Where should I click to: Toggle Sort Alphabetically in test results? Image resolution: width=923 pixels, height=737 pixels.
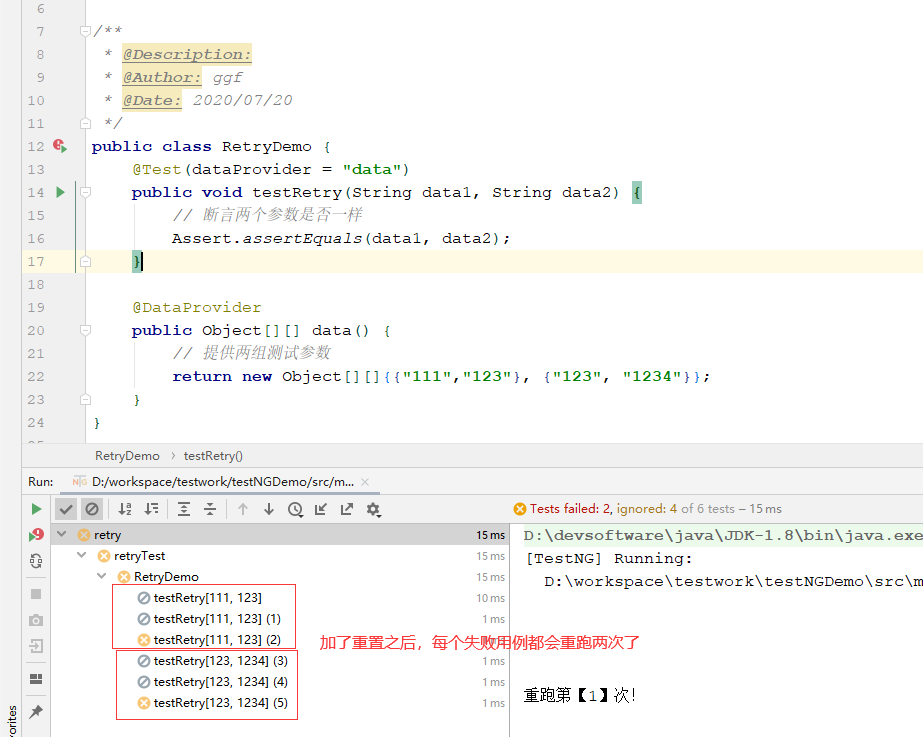125,509
